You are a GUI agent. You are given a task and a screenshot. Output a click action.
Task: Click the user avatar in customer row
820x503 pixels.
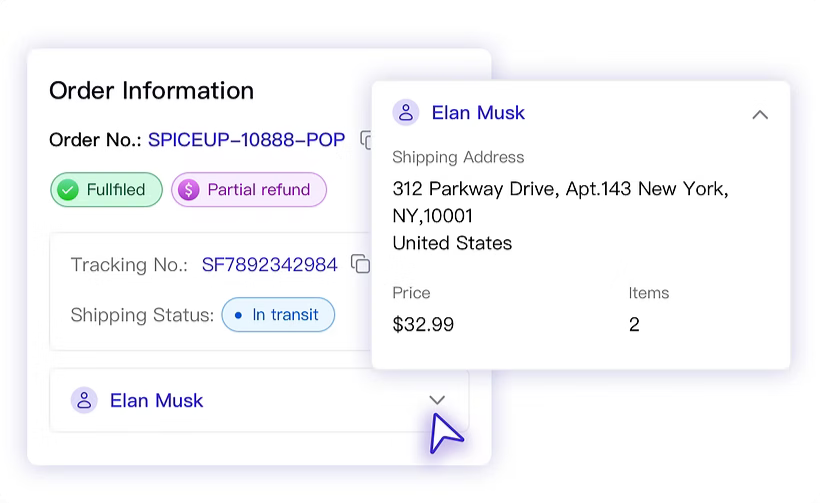(84, 400)
